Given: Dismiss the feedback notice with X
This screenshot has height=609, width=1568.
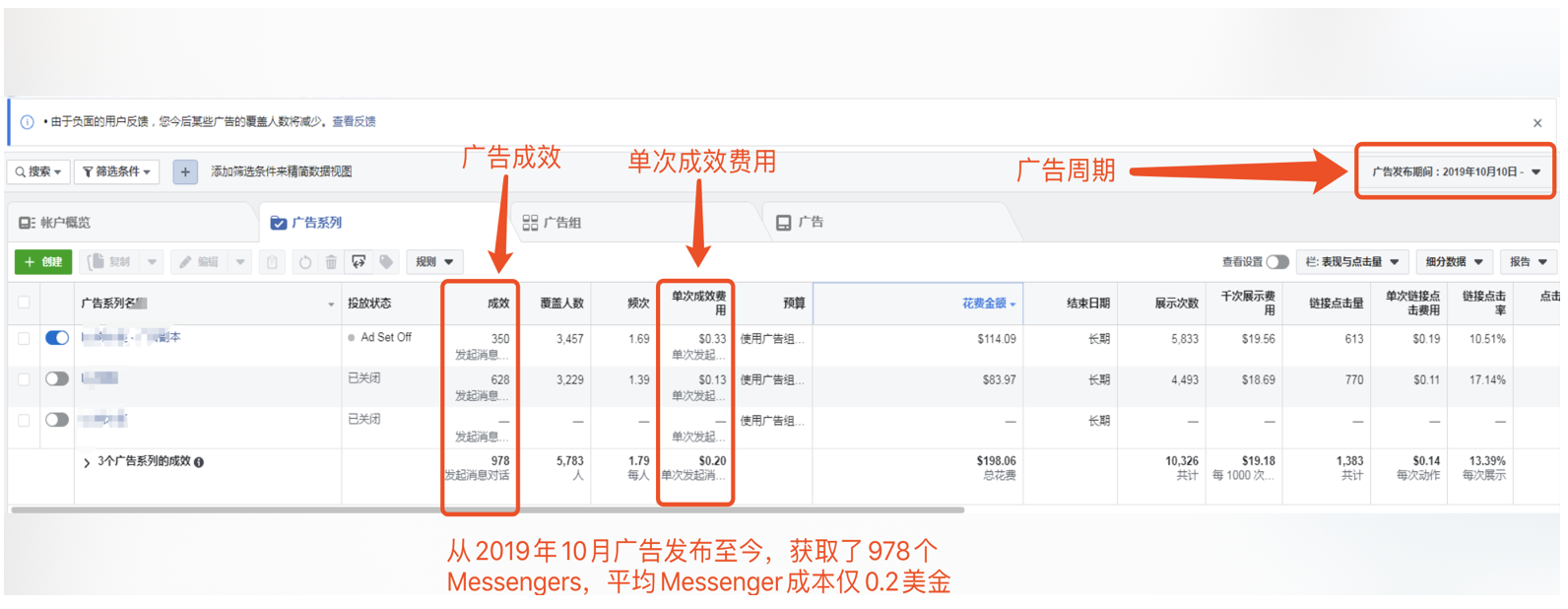Looking at the screenshot, I should click(1537, 123).
